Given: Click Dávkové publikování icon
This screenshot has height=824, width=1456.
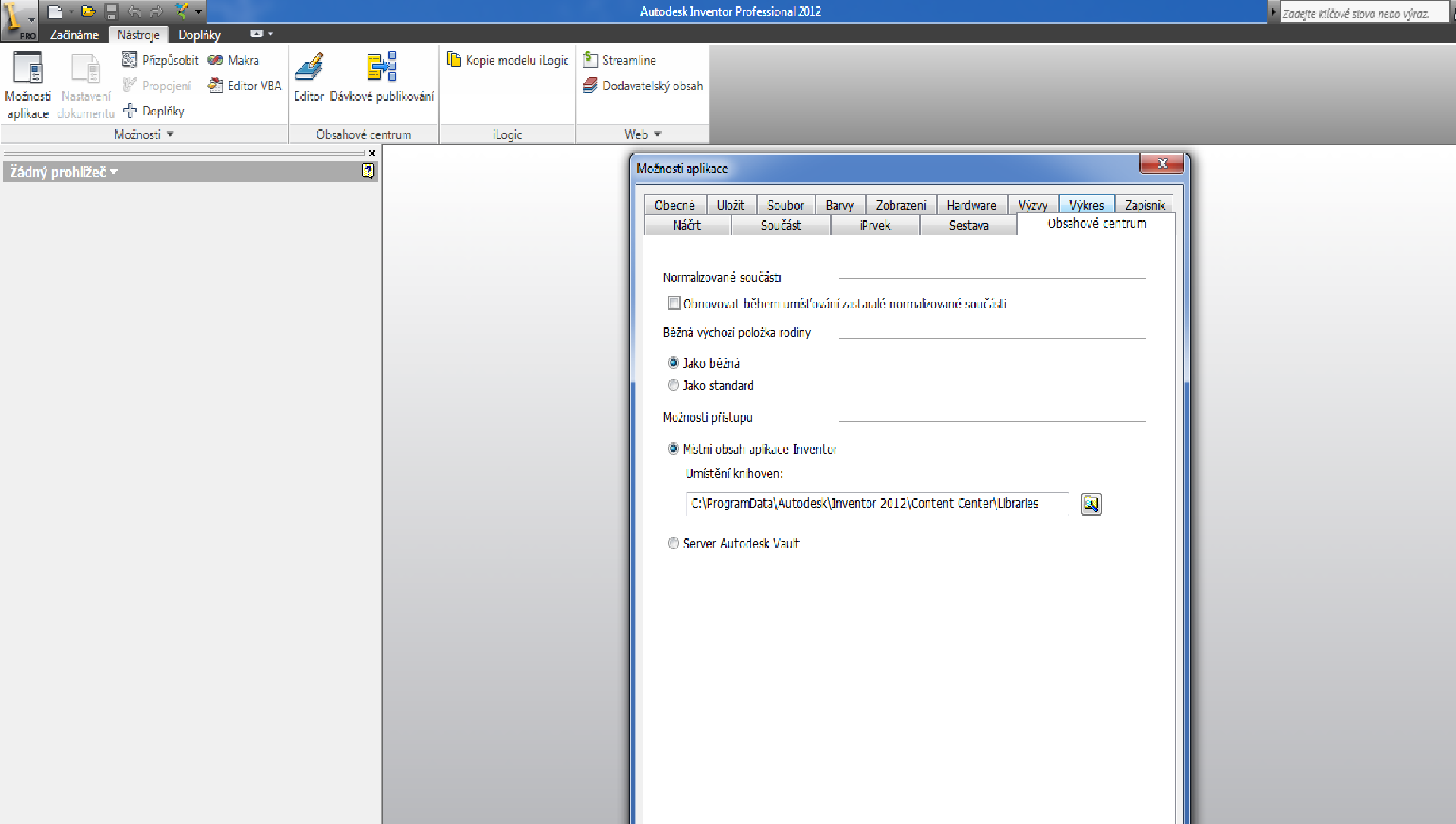Looking at the screenshot, I should [x=381, y=68].
